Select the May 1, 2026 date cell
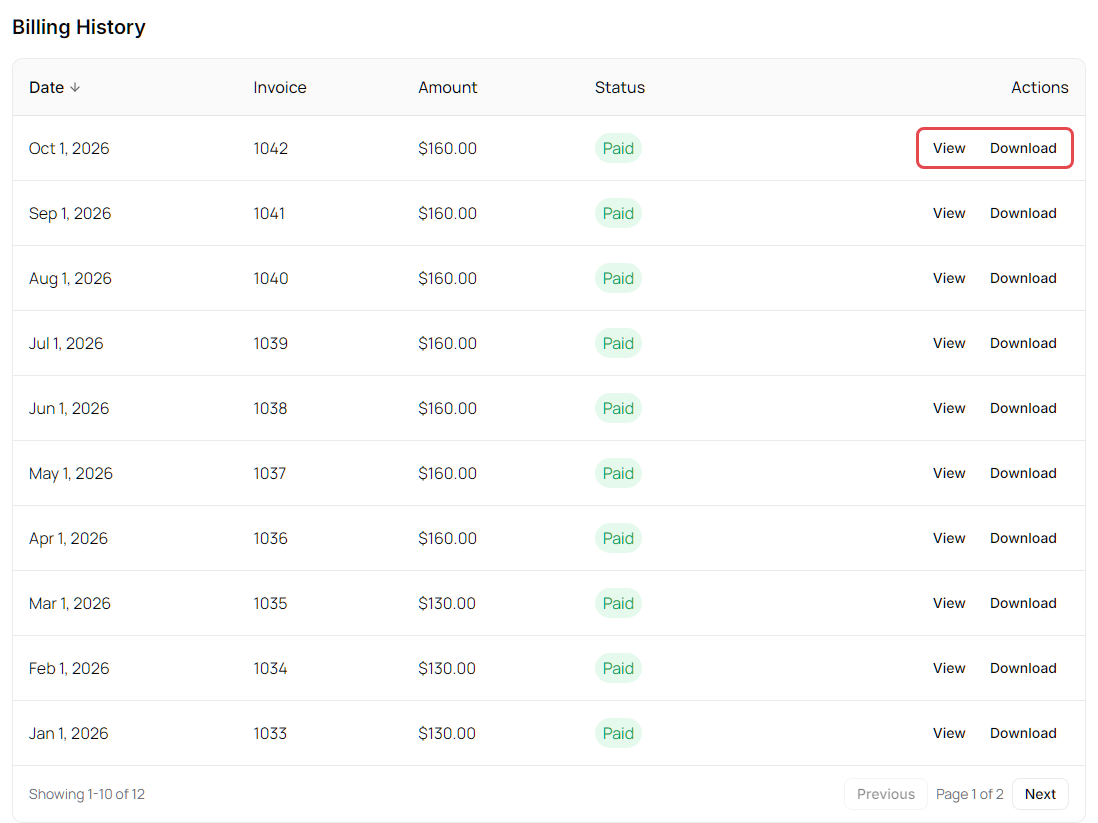Image resolution: width=1098 pixels, height=823 pixels. 71,473
